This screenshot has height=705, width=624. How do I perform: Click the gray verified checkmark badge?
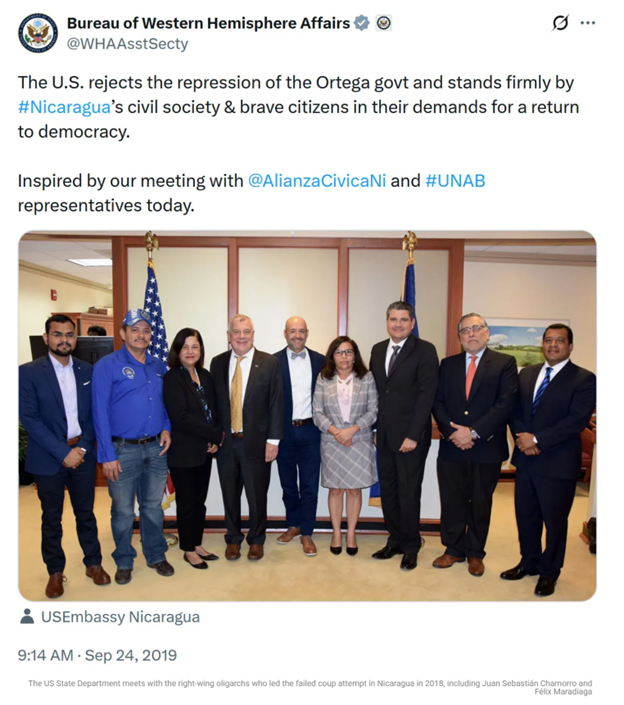point(362,23)
